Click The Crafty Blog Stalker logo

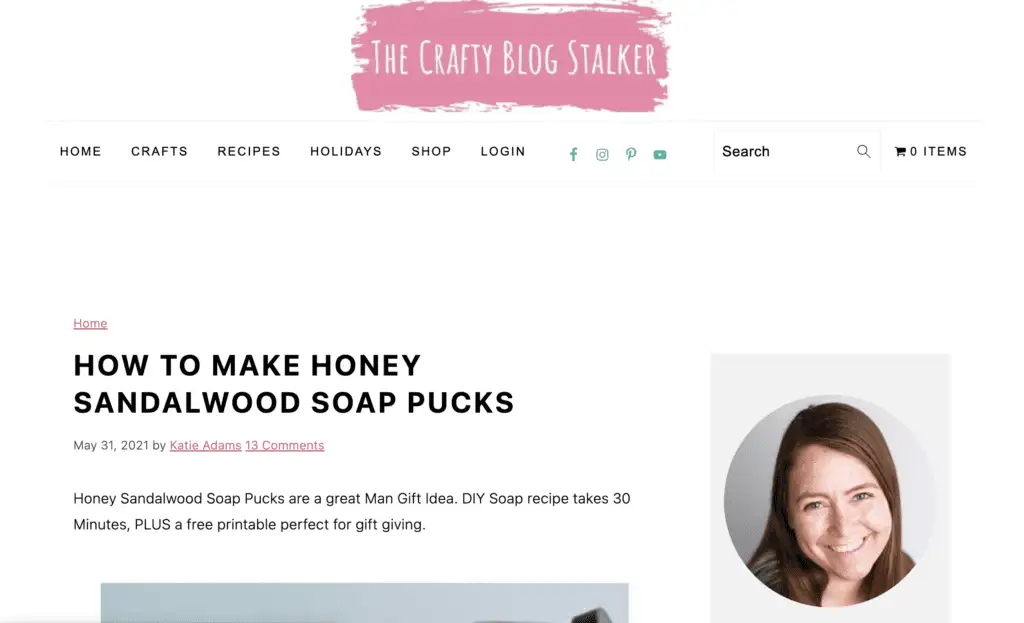511,57
